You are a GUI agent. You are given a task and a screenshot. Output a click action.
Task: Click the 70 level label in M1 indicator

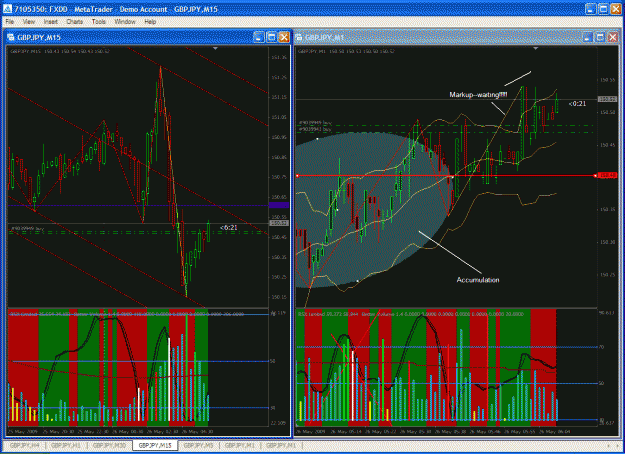coord(601,347)
